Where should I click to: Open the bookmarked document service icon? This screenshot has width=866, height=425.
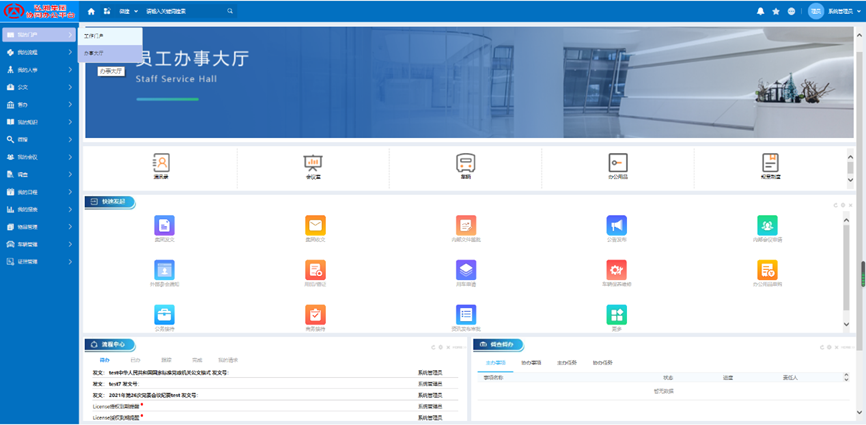tap(770, 163)
